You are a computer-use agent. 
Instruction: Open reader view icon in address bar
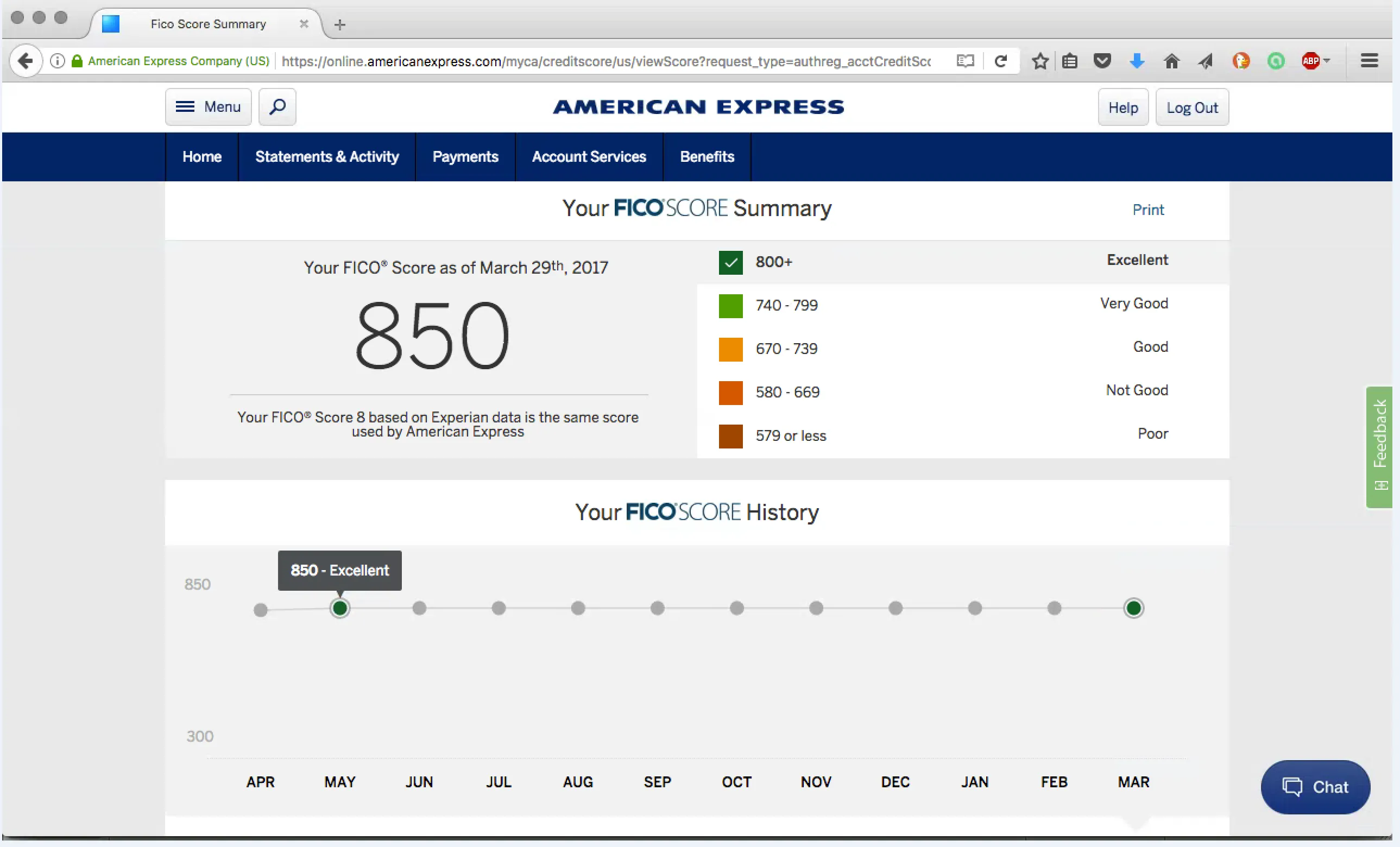966,61
